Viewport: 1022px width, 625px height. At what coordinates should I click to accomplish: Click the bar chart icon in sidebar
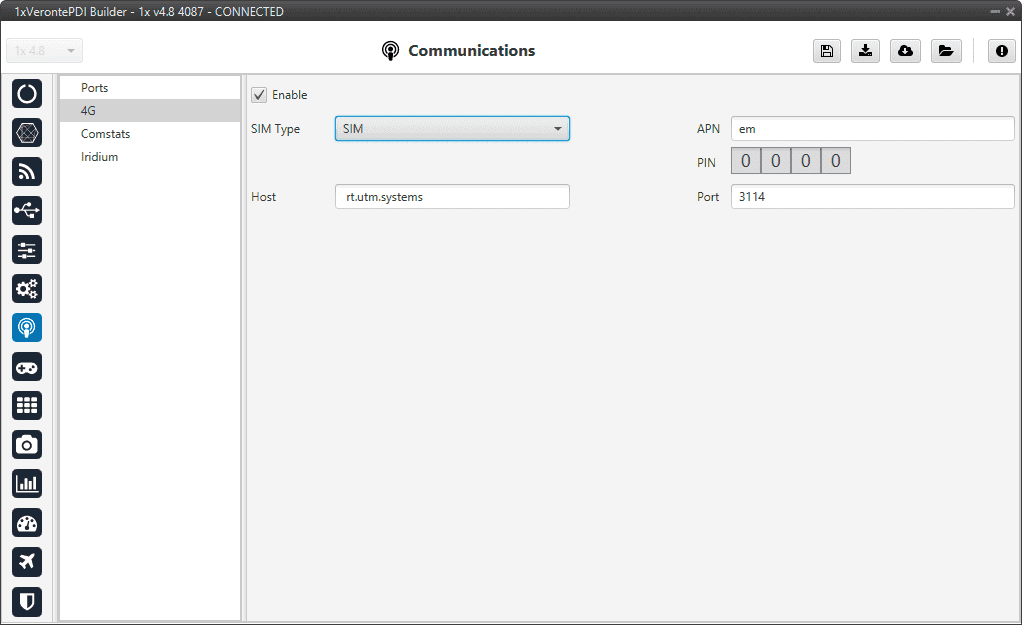[27, 484]
